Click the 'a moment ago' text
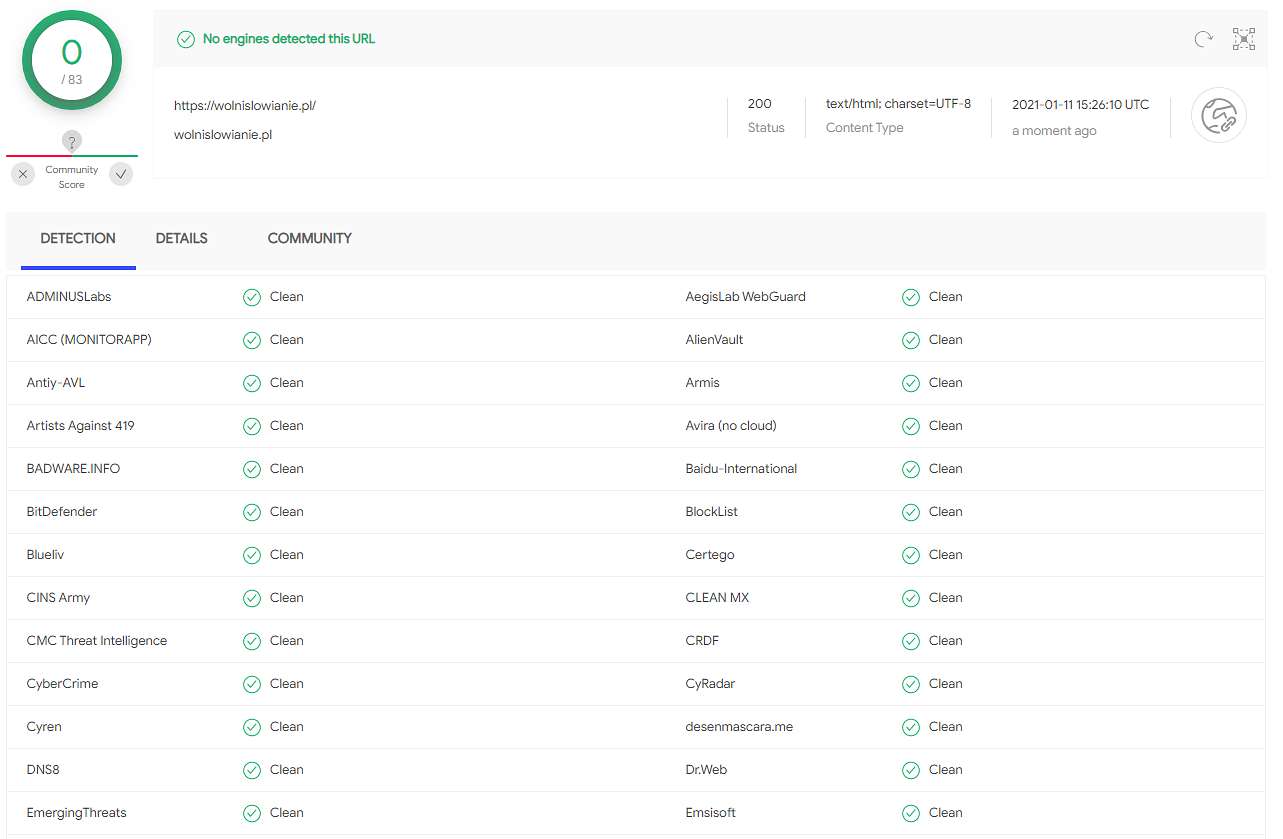Screen dimensions: 1283x839 coord(1054,131)
